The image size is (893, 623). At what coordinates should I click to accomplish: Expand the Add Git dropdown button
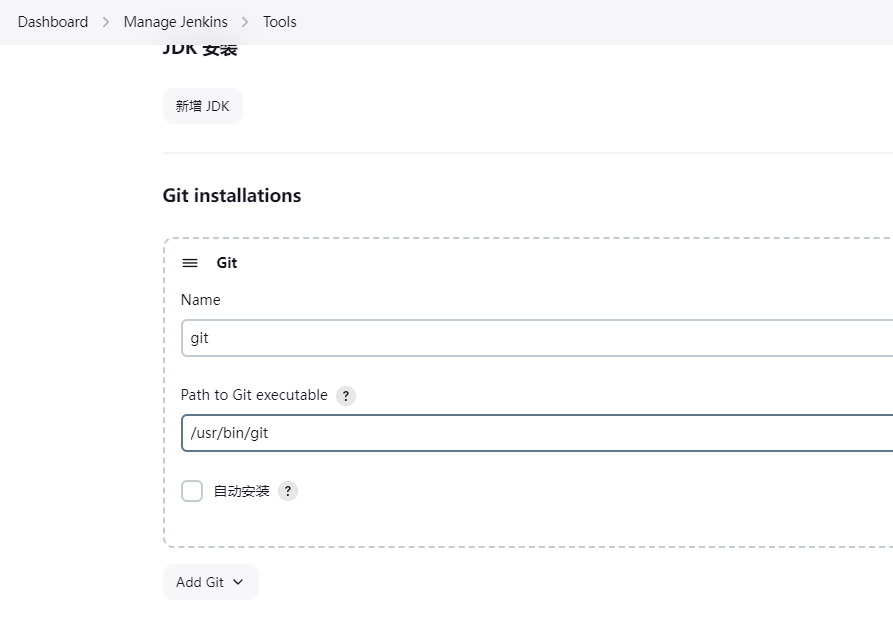[210, 582]
